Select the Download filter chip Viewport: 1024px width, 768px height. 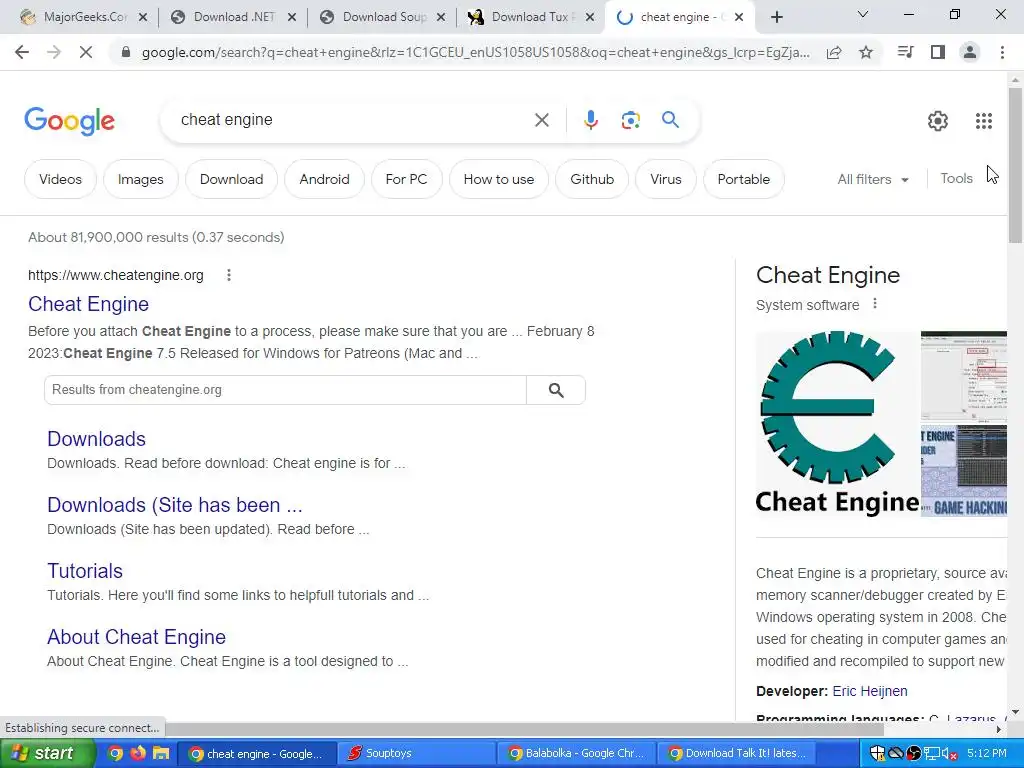[231, 179]
